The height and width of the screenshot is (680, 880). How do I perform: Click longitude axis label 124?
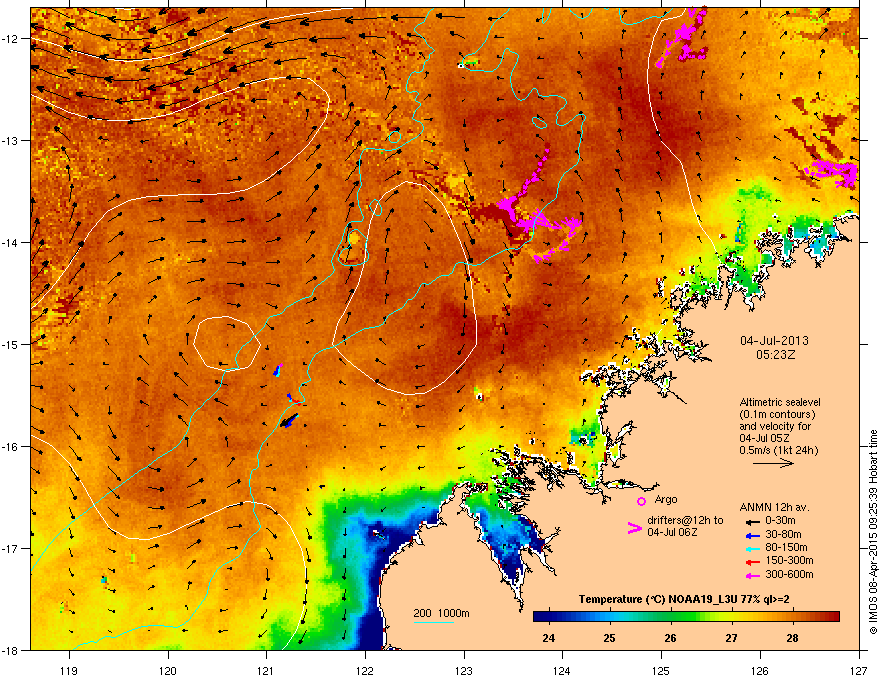(x=562, y=670)
